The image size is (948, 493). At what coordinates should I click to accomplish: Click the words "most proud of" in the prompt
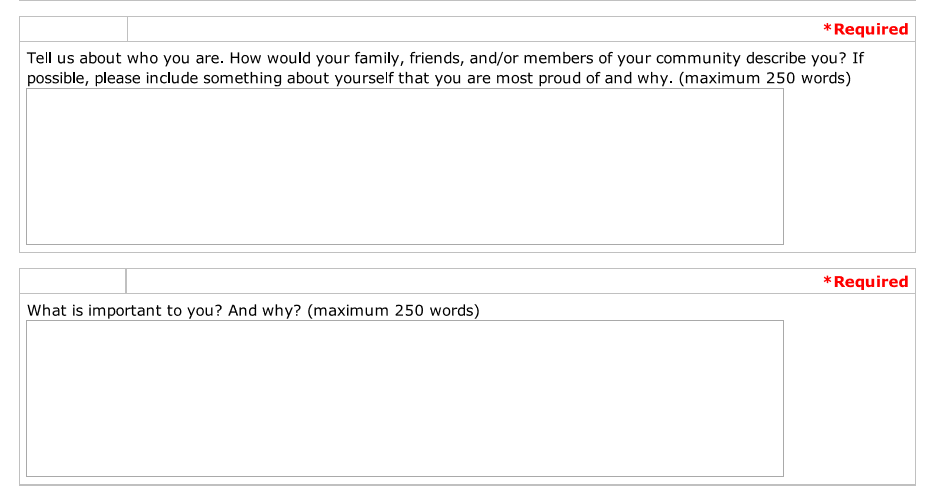548,78
